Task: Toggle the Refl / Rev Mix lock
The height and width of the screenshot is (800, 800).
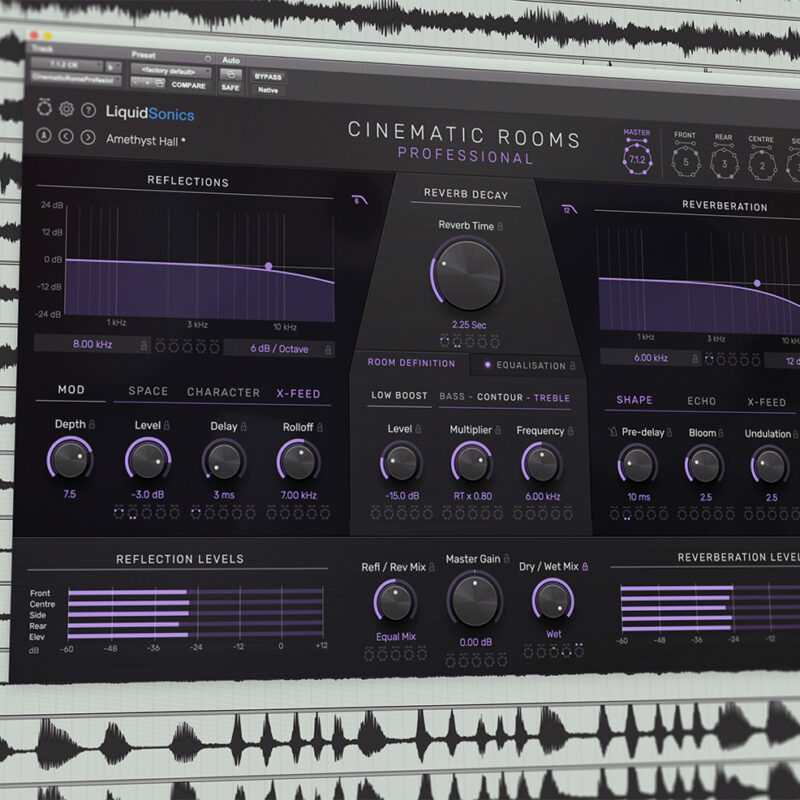Action: pos(432,567)
